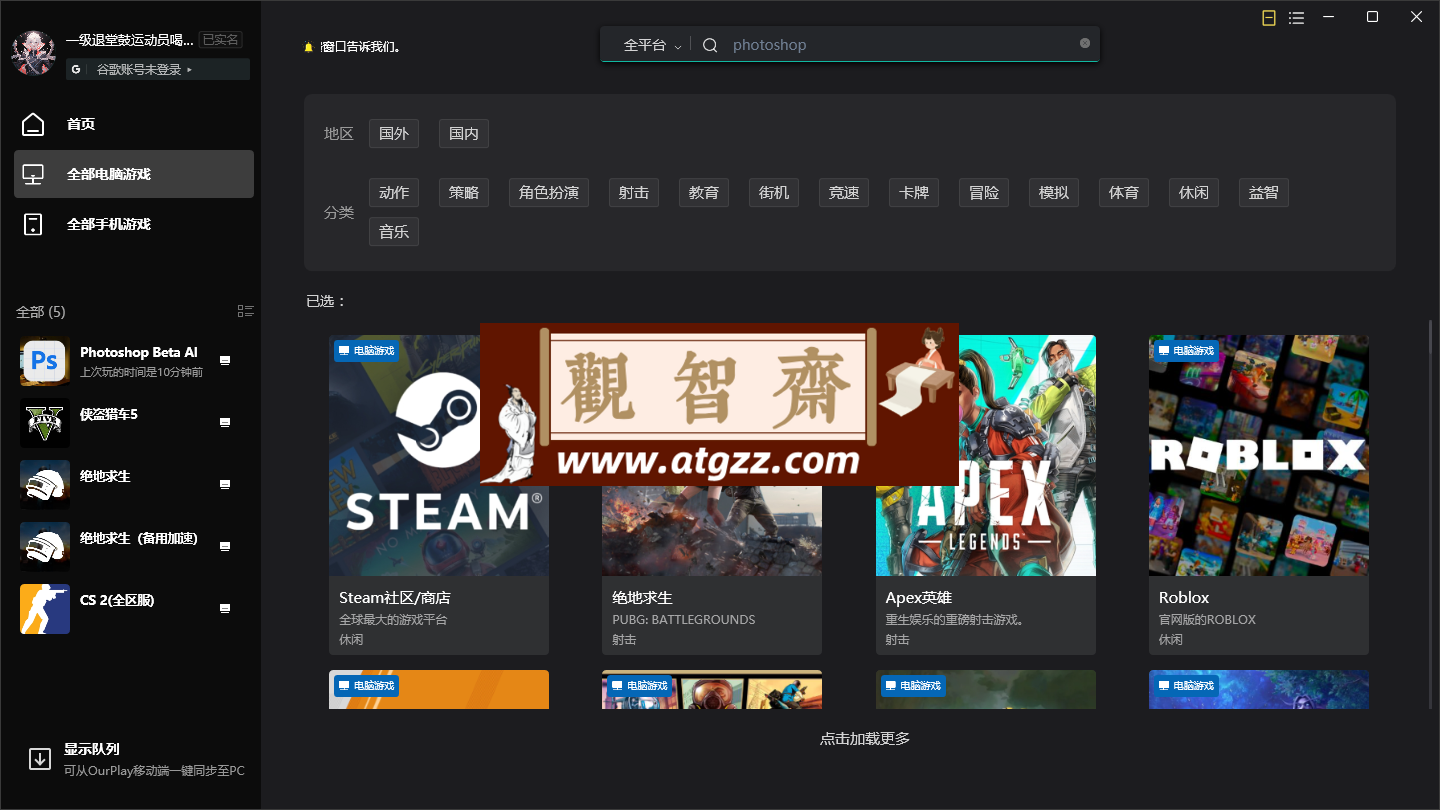Open the Steam社区/商店 game card
The width and height of the screenshot is (1440, 810).
coord(439,495)
